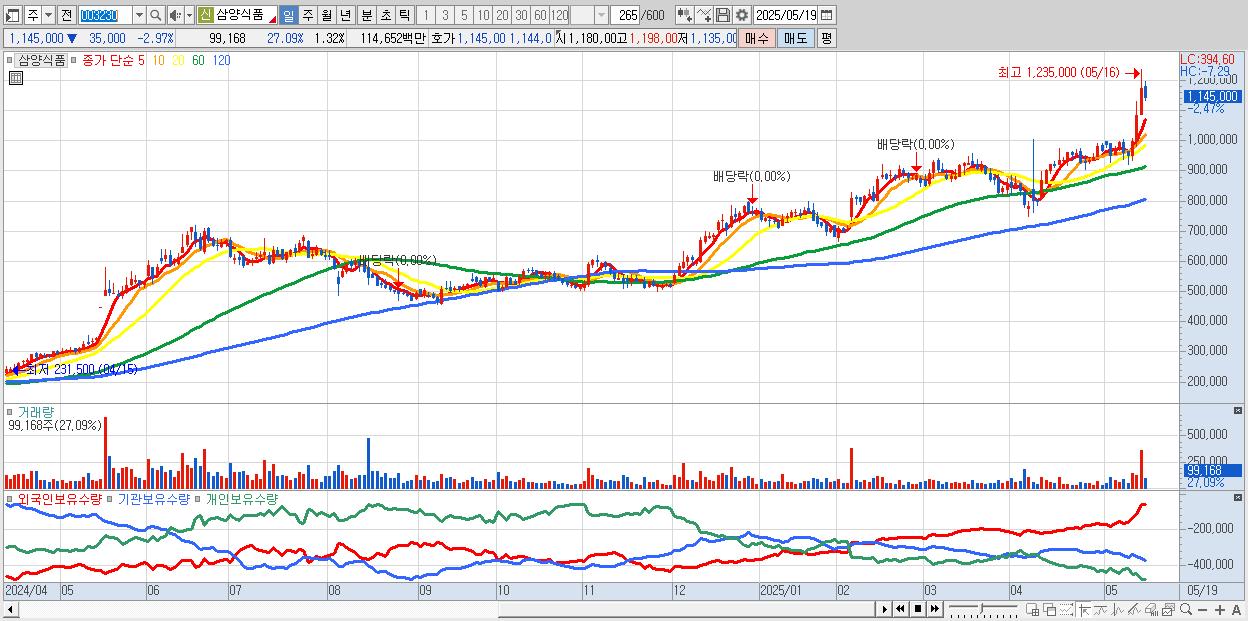Switch to the 월 monthly chart period

327,15
